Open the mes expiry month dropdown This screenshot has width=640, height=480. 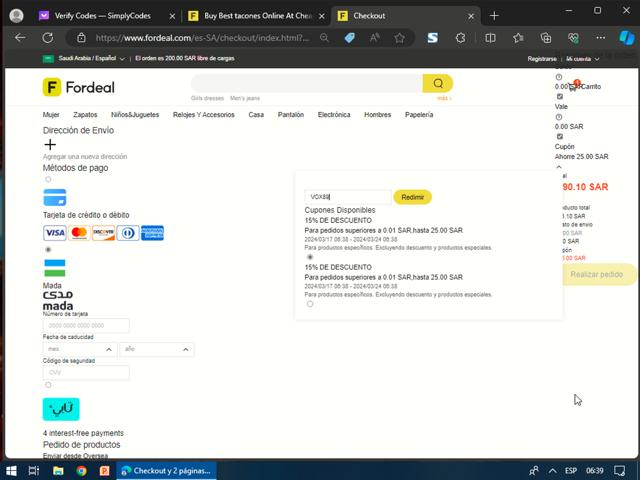[80, 349]
